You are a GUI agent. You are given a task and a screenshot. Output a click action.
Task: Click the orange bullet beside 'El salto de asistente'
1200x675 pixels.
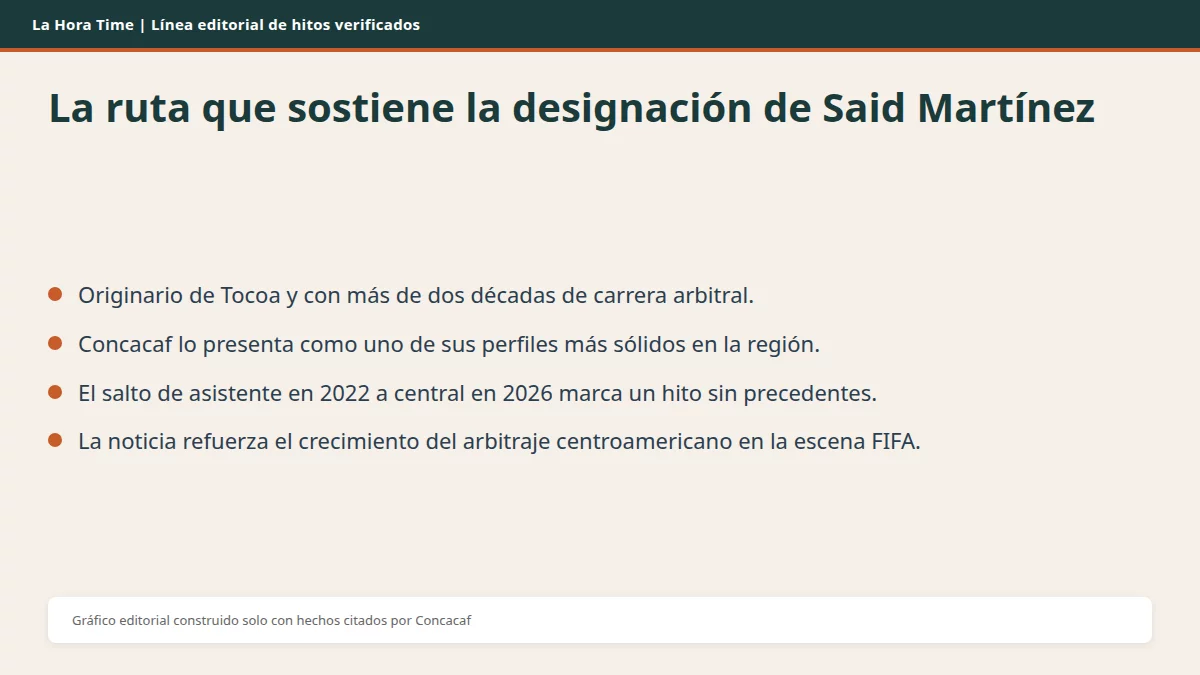[55, 392]
